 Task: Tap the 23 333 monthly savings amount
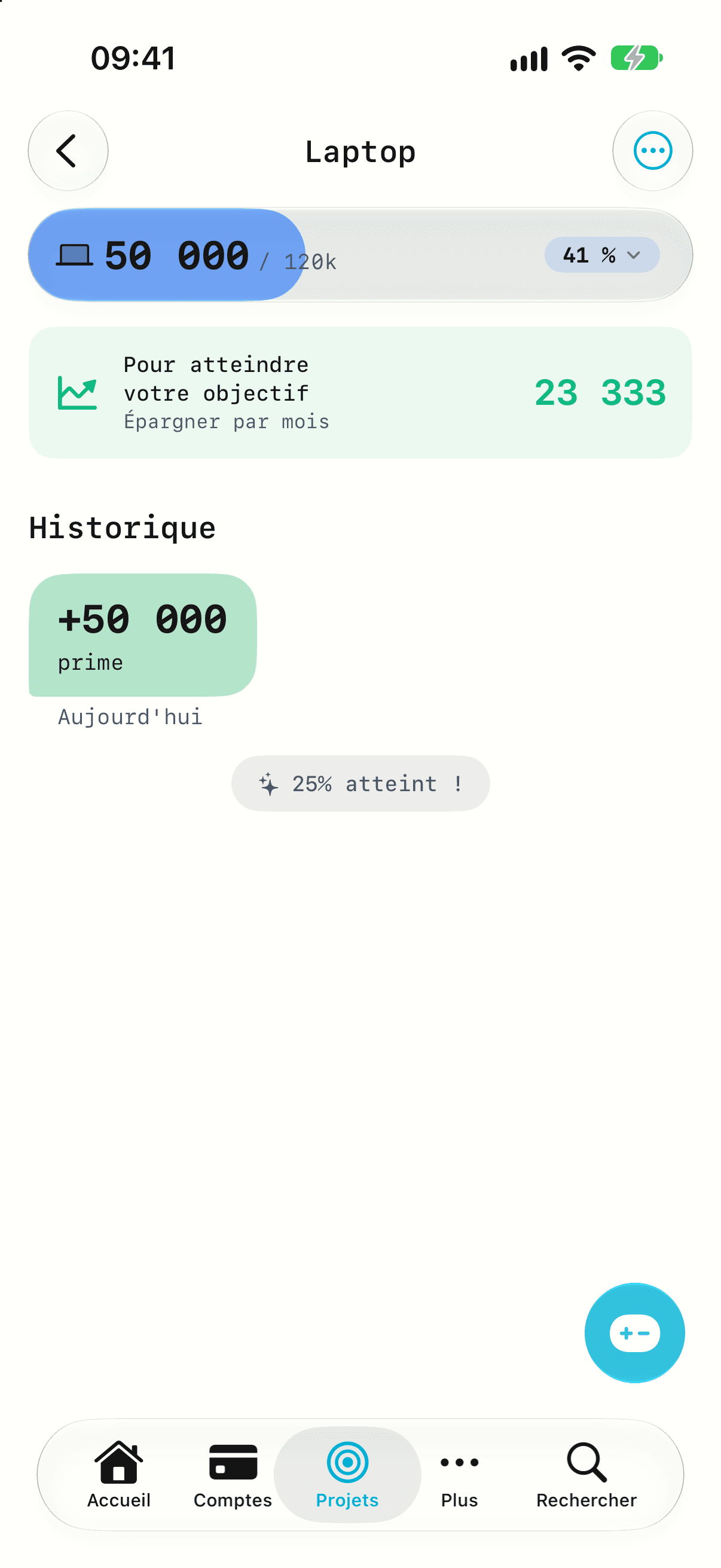[x=600, y=393]
